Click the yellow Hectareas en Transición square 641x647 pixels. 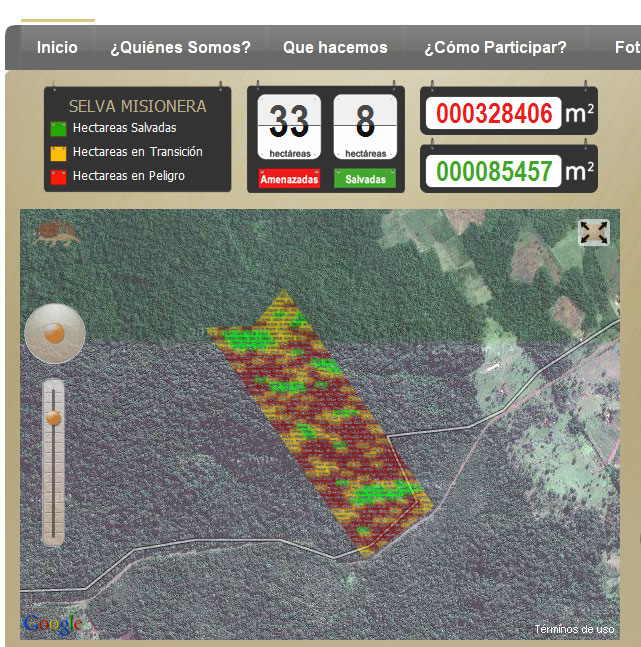[x=58, y=152]
